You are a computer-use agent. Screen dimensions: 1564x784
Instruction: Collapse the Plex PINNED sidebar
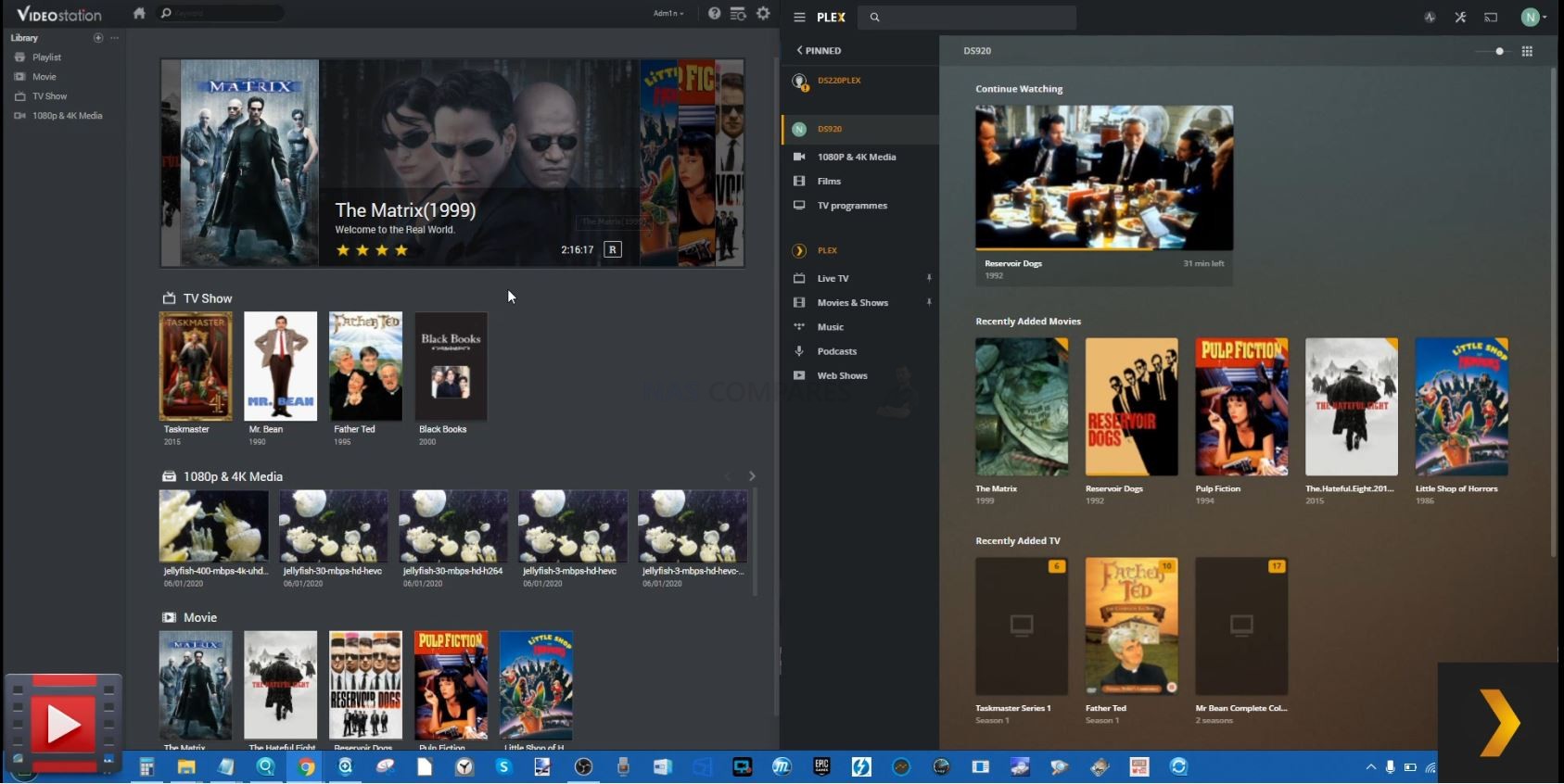819,51
